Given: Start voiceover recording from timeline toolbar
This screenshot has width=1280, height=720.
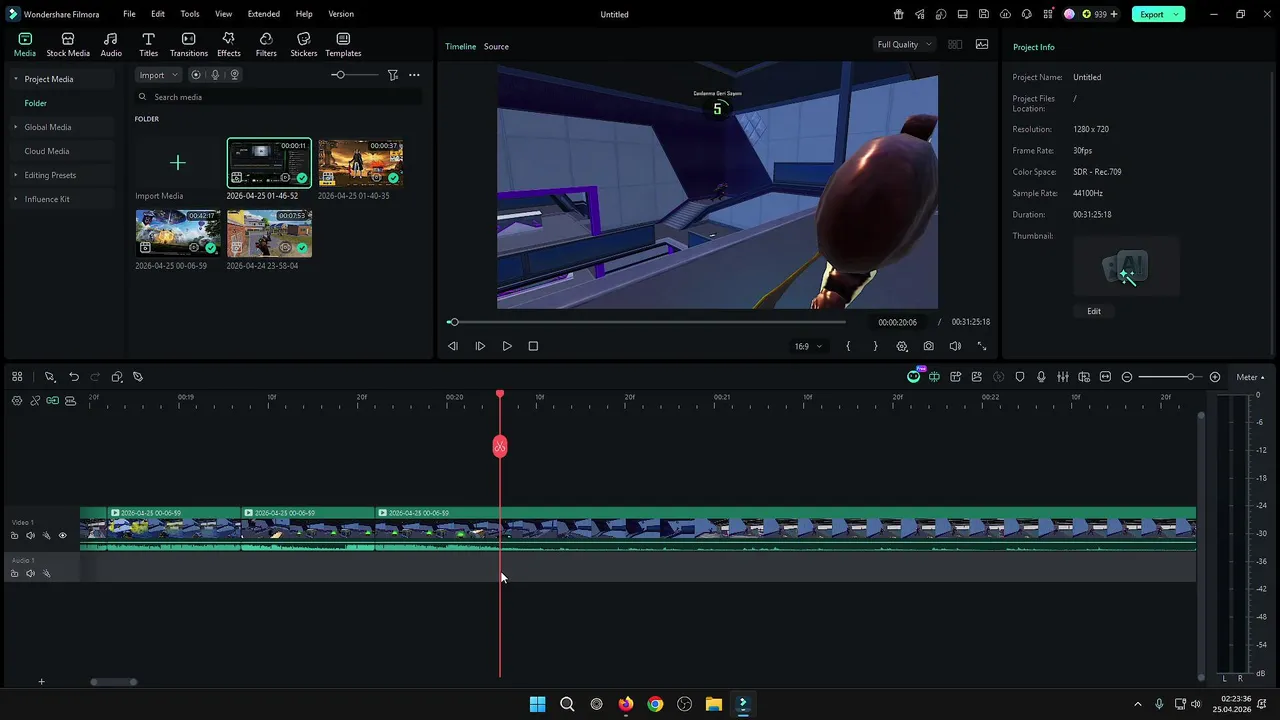Looking at the screenshot, I should (1041, 377).
